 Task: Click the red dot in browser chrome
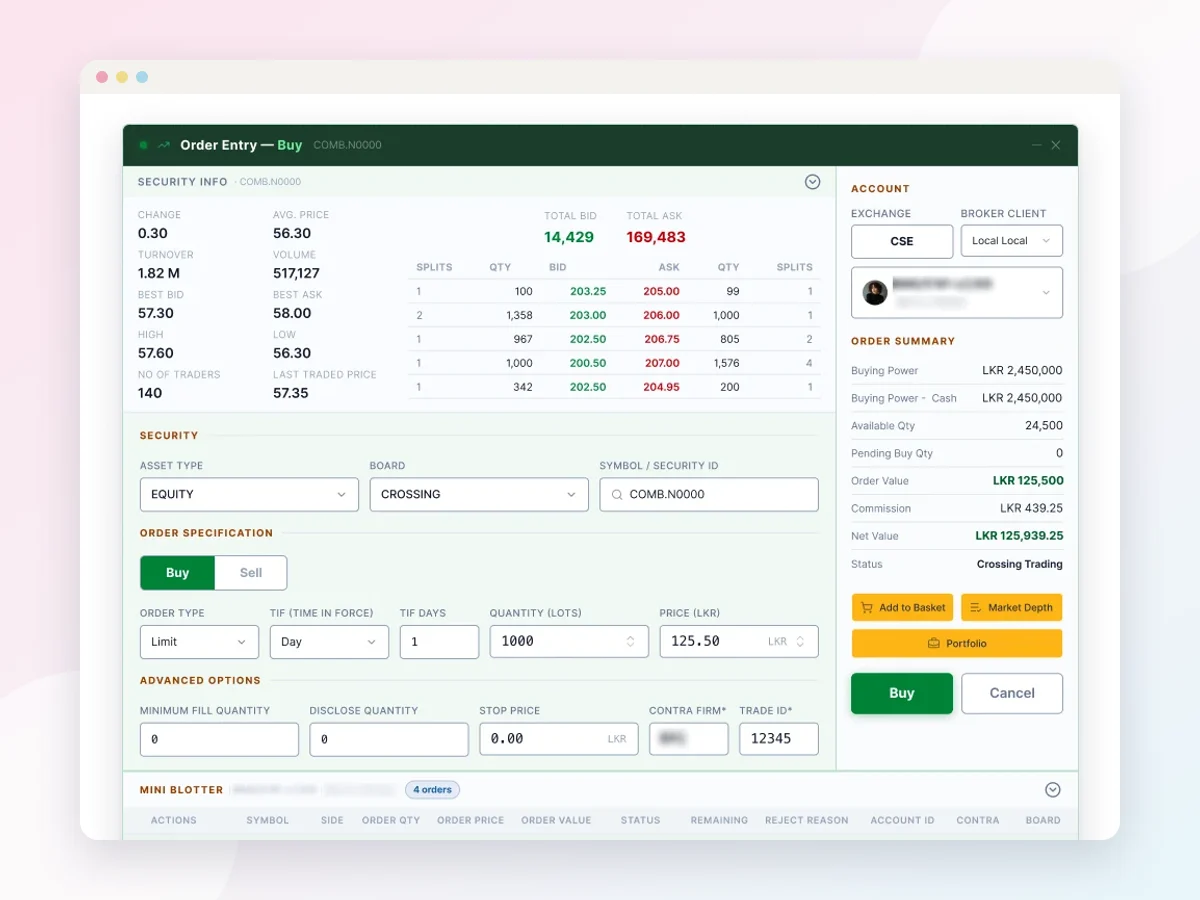pyautogui.click(x=102, y=77)
